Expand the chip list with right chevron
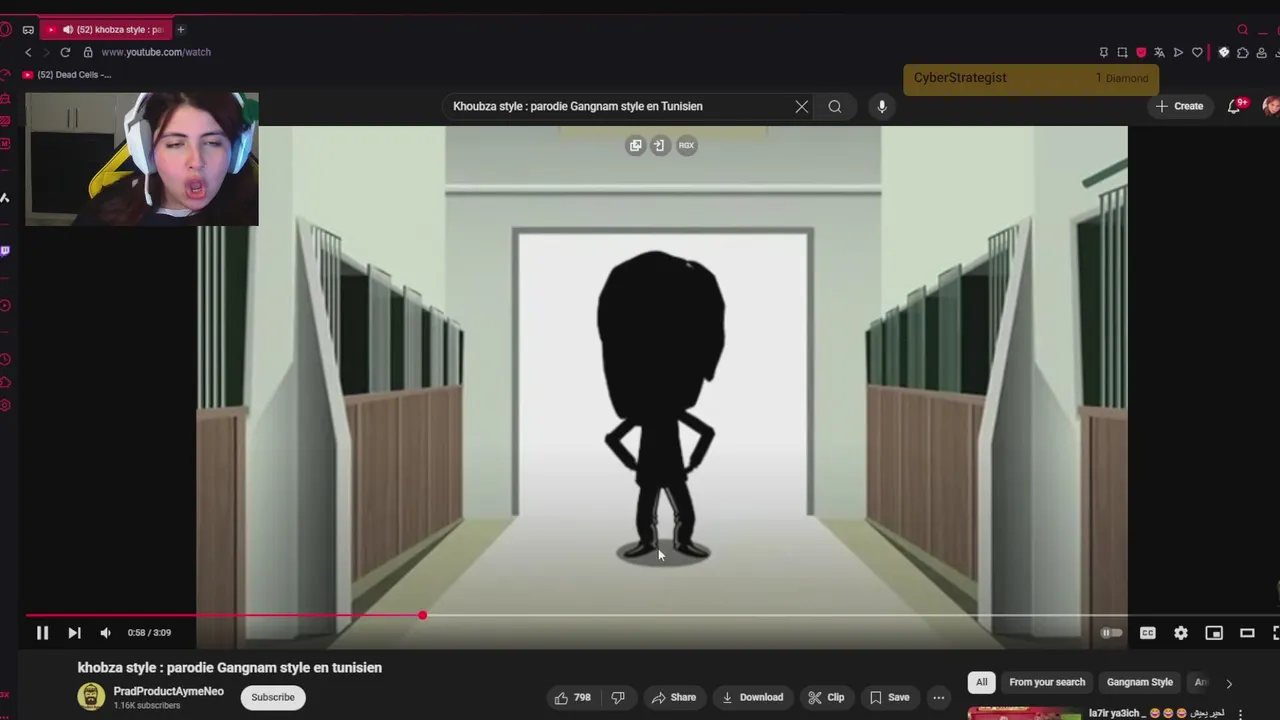The image size is (1280, 720). tap(1229, 683)
